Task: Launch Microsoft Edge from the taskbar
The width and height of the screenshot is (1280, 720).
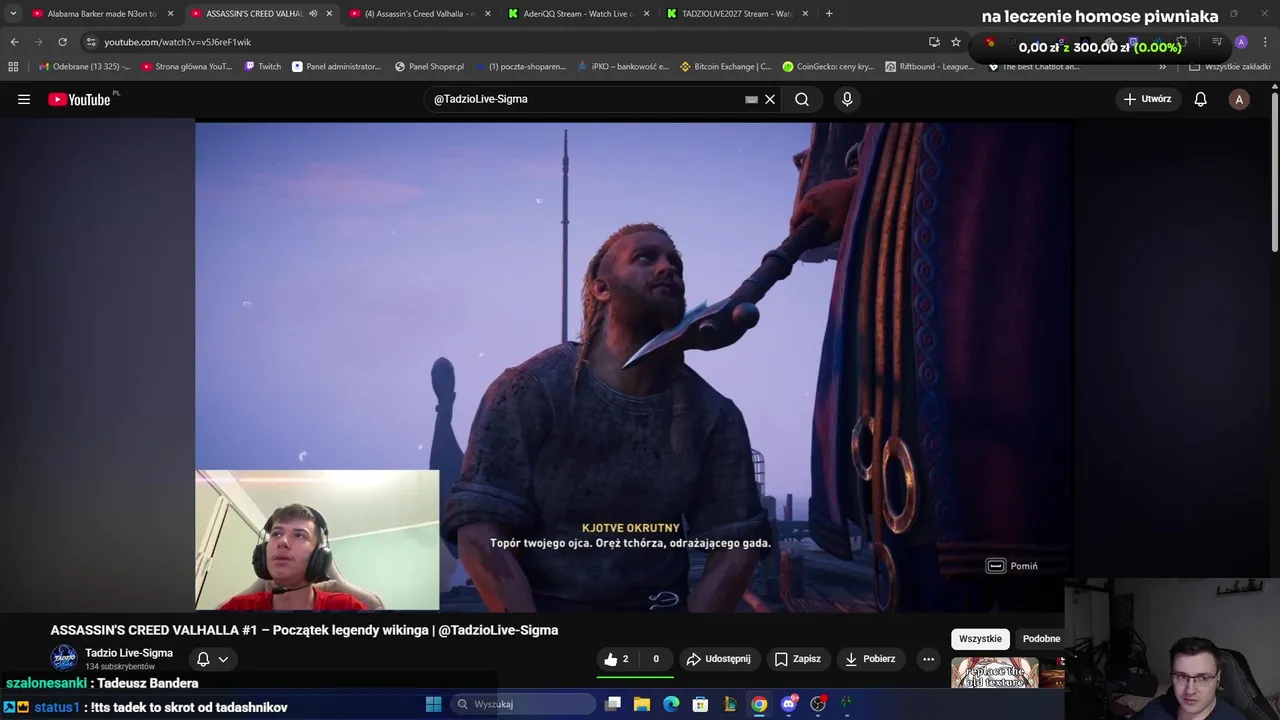Action: [x=671, y=704]
